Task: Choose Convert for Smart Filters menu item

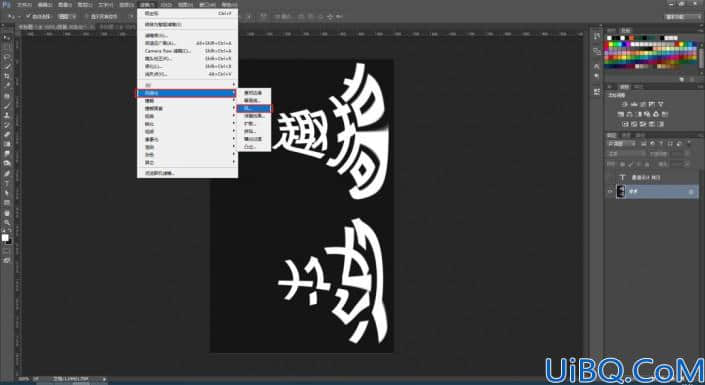Action: [187, 24]
